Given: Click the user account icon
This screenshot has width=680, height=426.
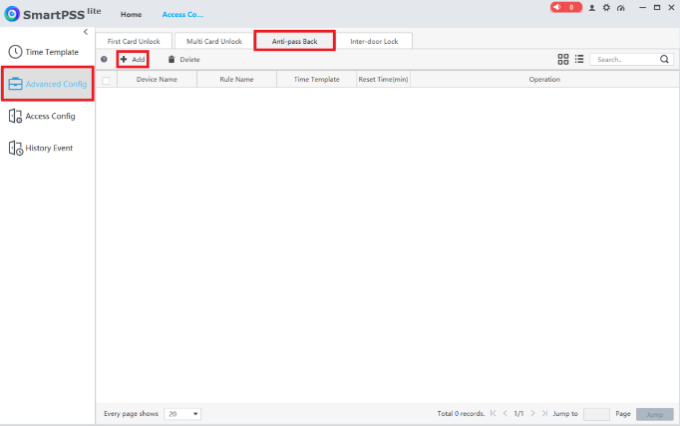Looking at the screenshot, I should [x=592, y=8].
